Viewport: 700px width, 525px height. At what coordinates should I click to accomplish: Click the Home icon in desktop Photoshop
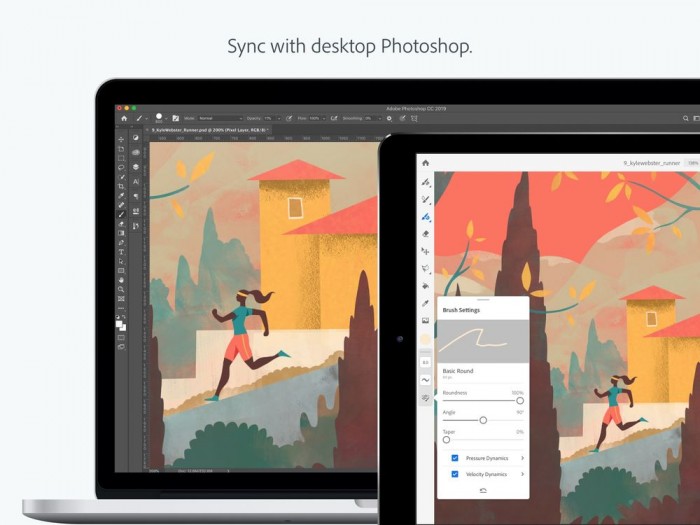pos(124,118)
